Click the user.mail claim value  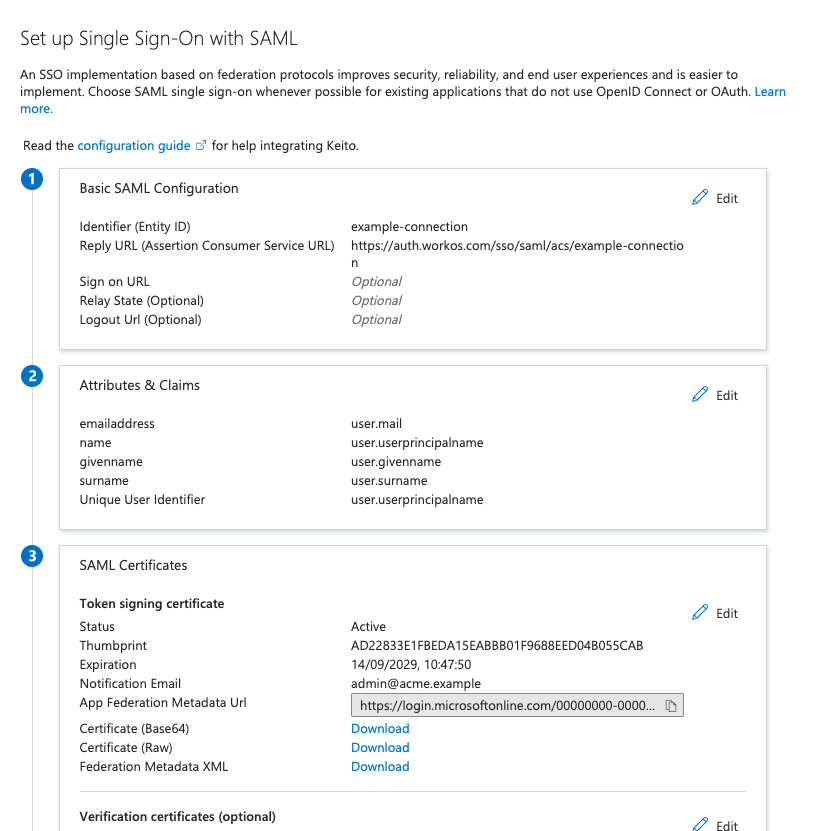coord(376,424)
